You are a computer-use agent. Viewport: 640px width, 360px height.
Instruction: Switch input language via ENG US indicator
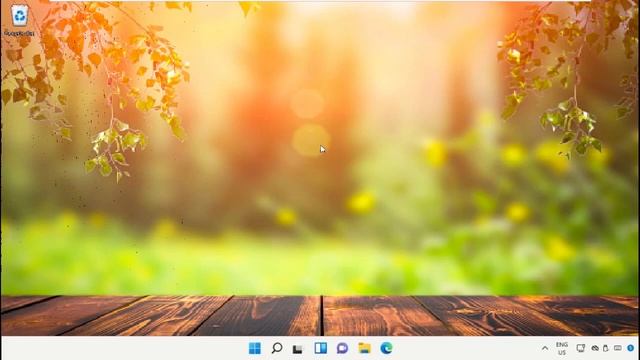[x=562, y=349]
